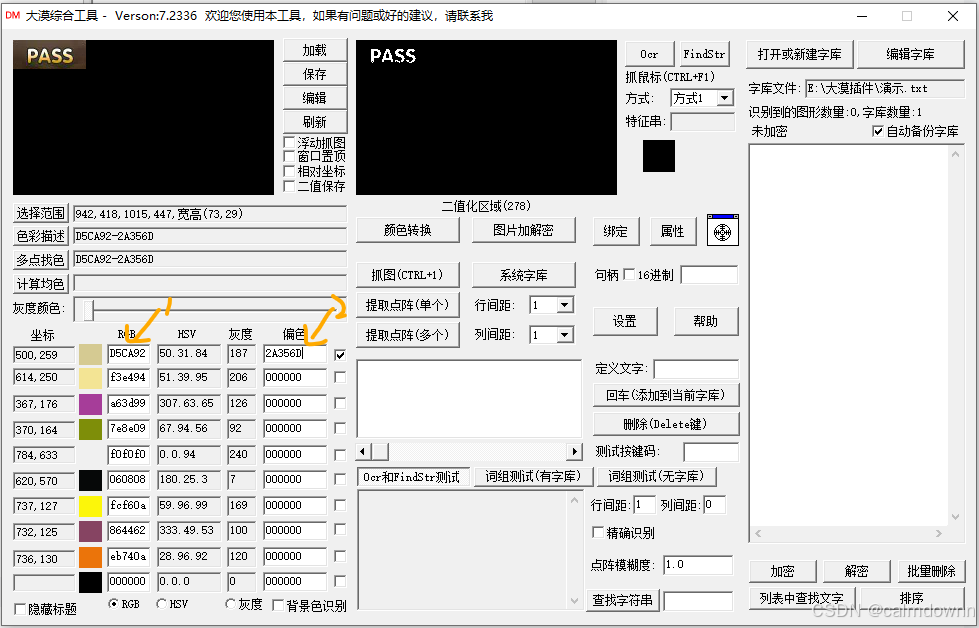Enable the 精确识别 checkbox

coord(598,532)
